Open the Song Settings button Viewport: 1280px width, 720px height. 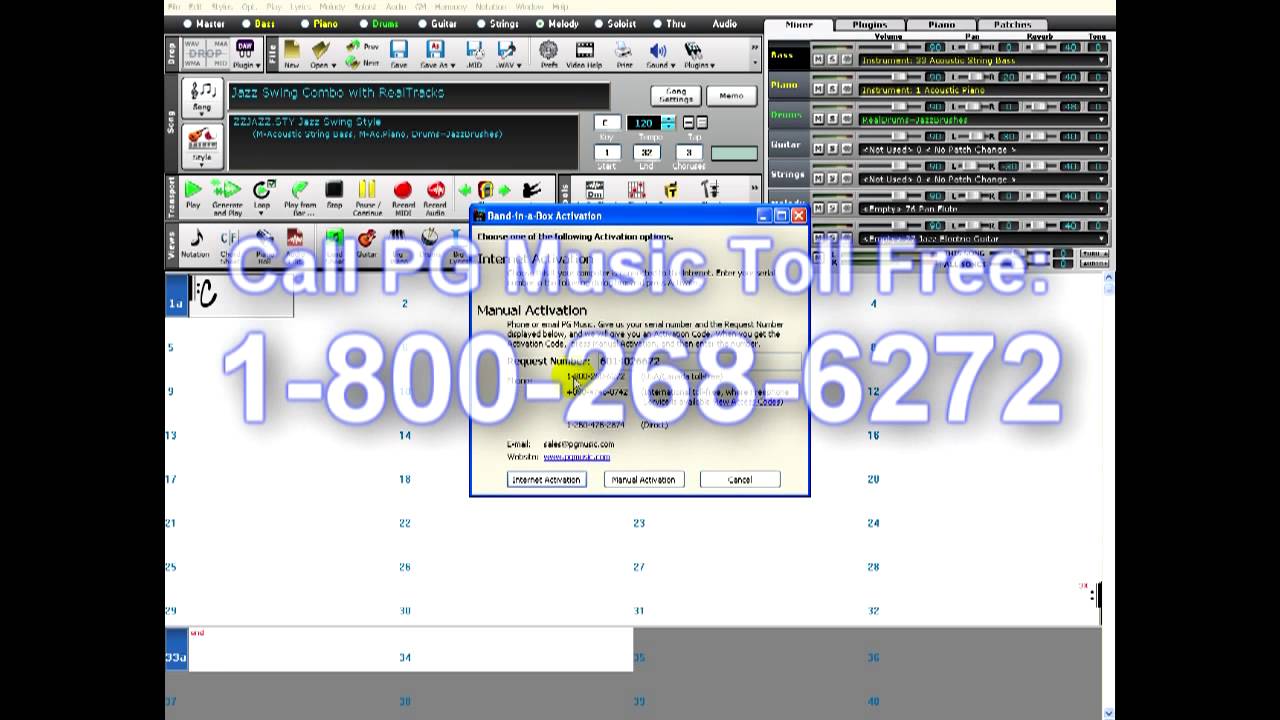tap(676, 95)
